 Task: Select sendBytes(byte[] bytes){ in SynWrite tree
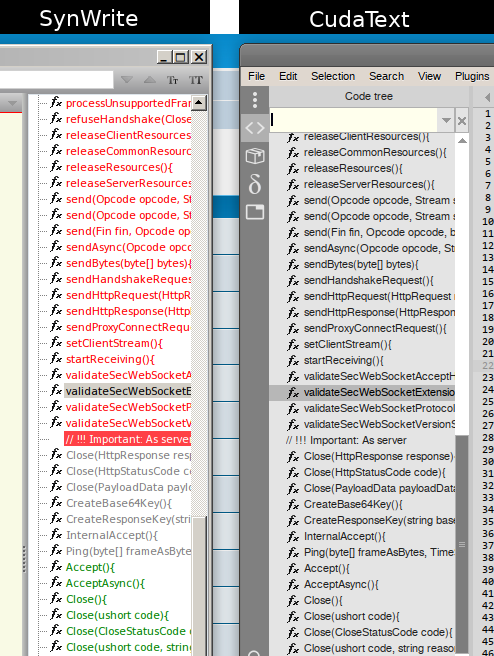pos(128,263)
